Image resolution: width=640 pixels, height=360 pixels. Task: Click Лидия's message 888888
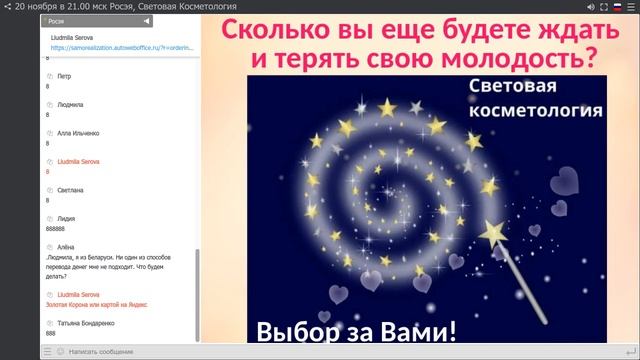55,229
